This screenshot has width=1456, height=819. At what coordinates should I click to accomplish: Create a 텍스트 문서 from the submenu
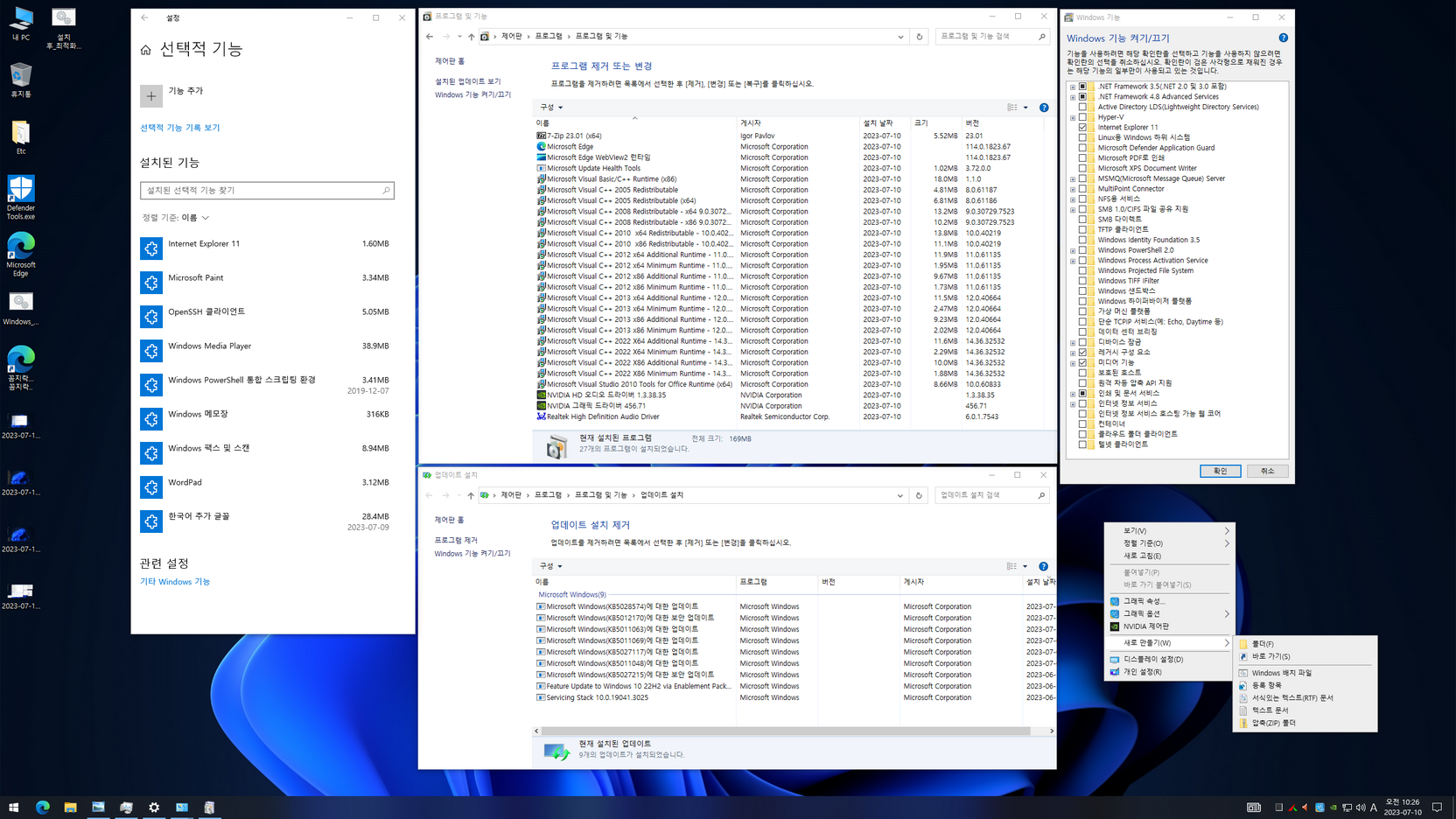pos(1305,710)
